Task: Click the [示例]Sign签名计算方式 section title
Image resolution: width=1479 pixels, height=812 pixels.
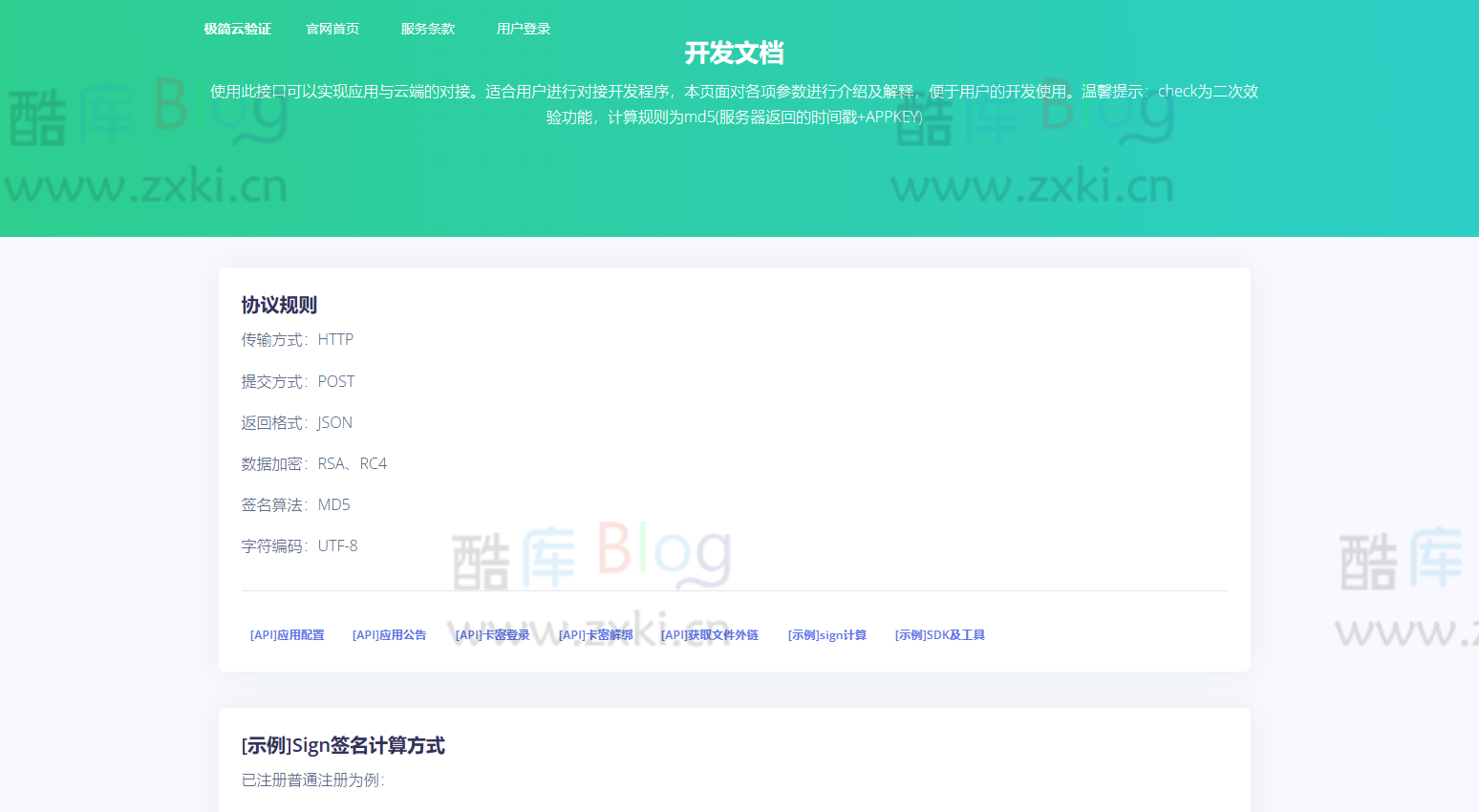Action: coord(344,745)
